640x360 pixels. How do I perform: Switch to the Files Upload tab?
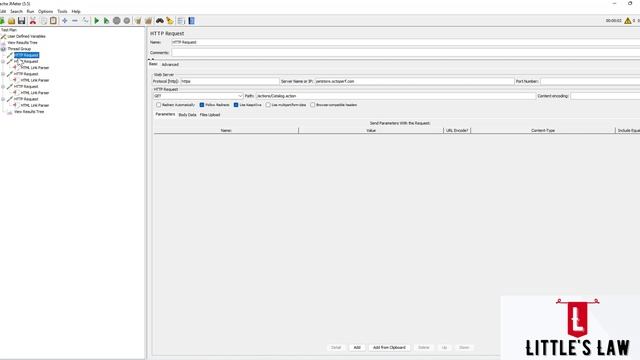tap(210, 115)
